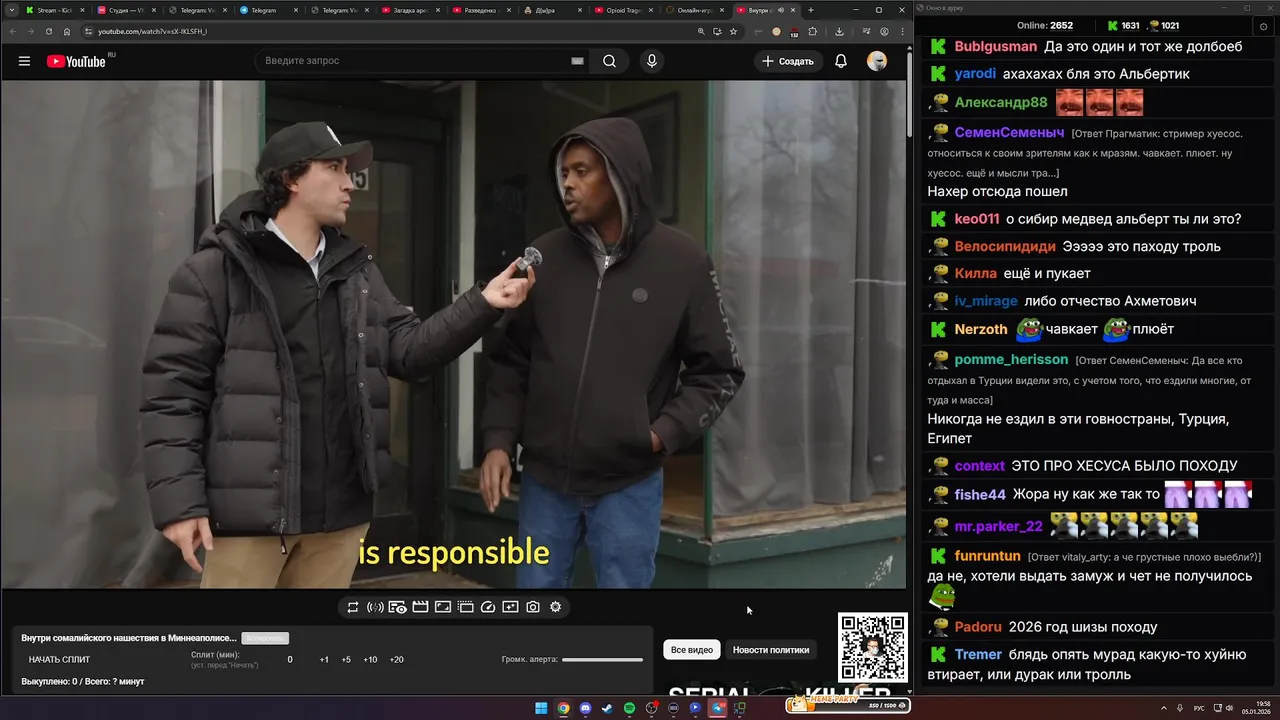Click the video player frame
The width and height of the screenshot is (1280, 720).
point(453,334)
